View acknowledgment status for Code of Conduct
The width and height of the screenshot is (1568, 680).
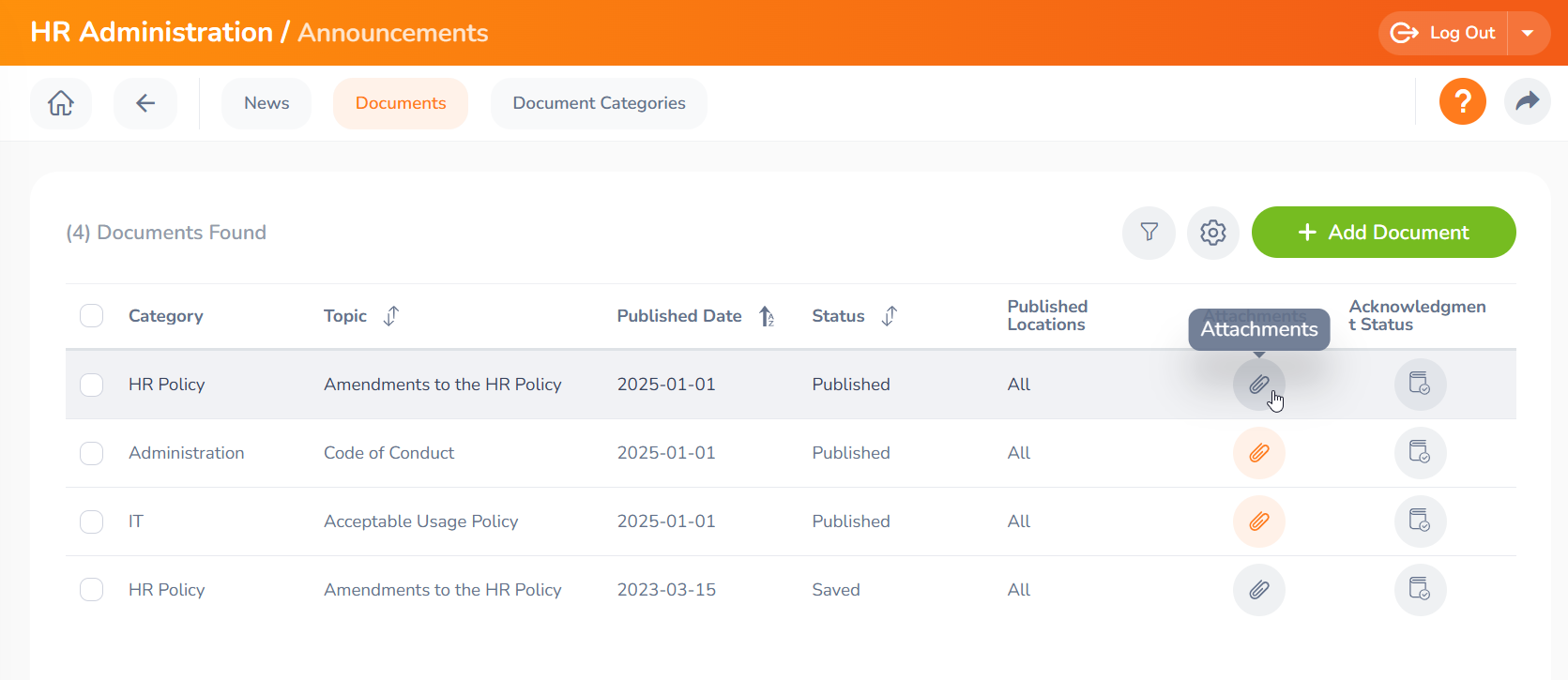coord(1421,453)
